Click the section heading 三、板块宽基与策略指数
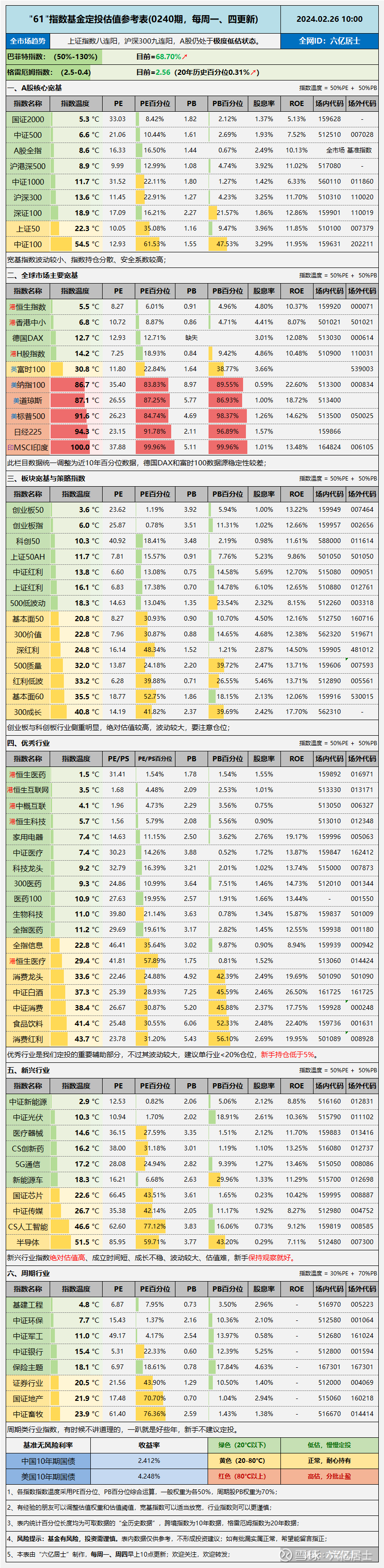 pos(46,479)
